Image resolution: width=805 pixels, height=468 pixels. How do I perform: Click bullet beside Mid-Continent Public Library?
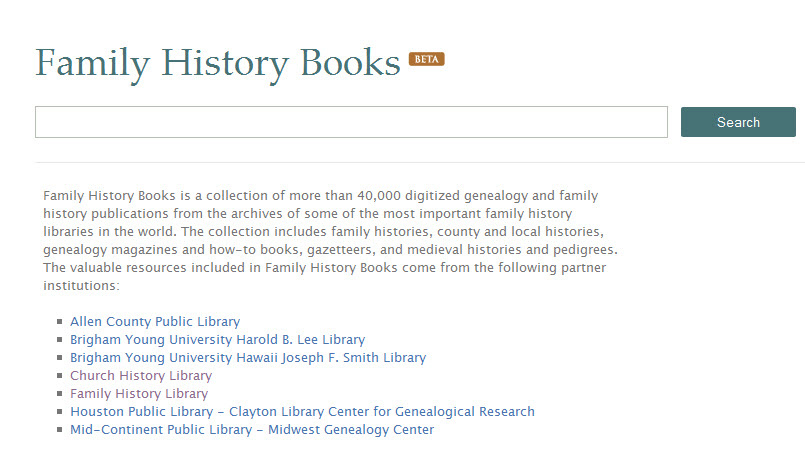pyautogui.click(x=60, y=431)
